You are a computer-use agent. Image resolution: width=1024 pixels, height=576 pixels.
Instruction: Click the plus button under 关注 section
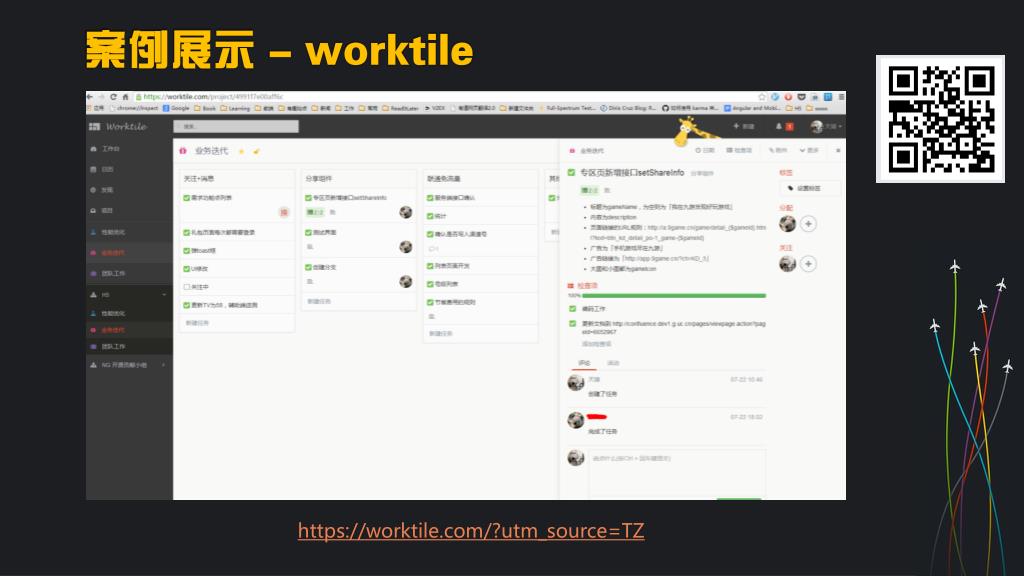coord(808,264)
